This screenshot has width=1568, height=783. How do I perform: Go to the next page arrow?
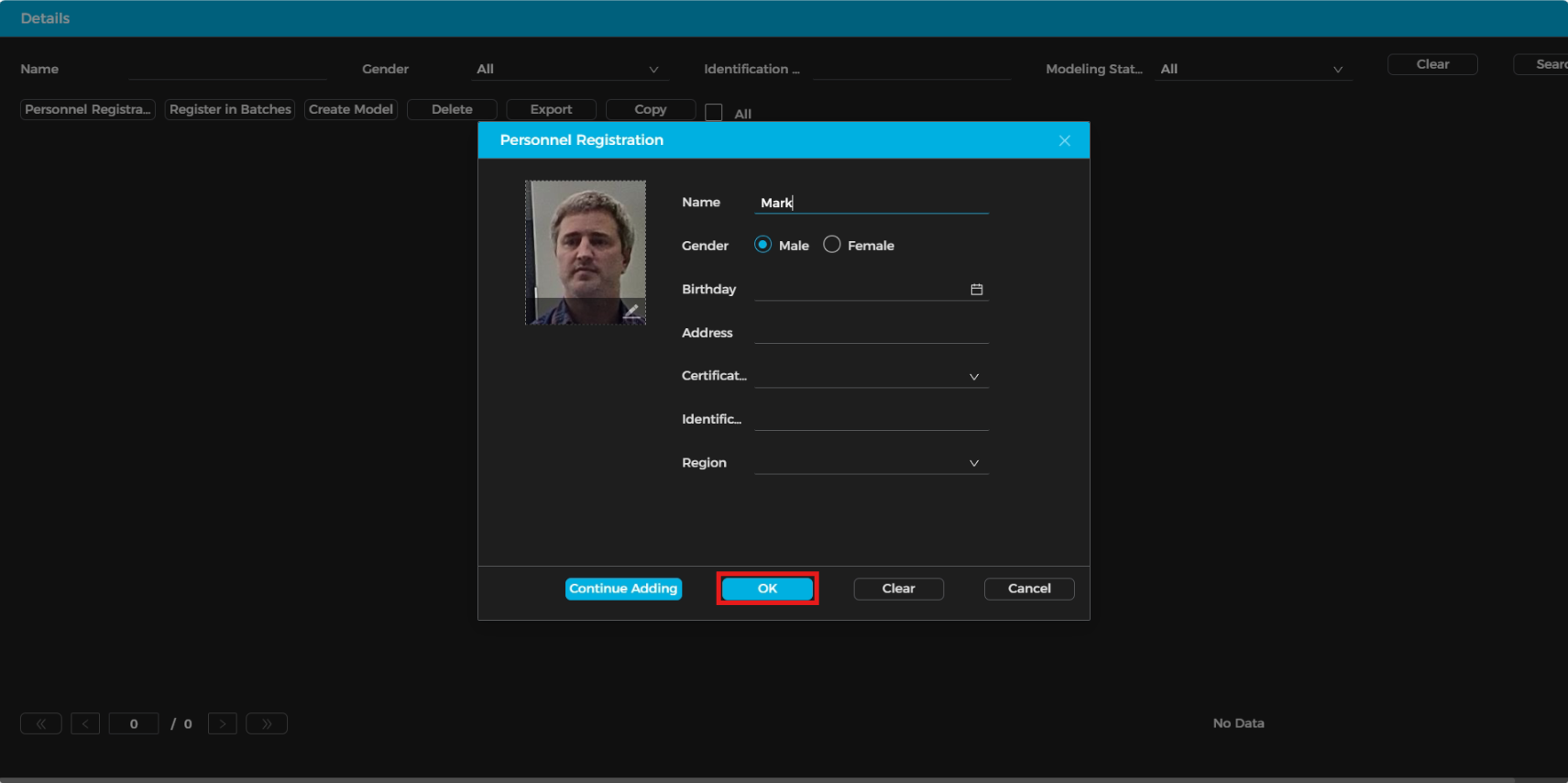coord(222,723)
